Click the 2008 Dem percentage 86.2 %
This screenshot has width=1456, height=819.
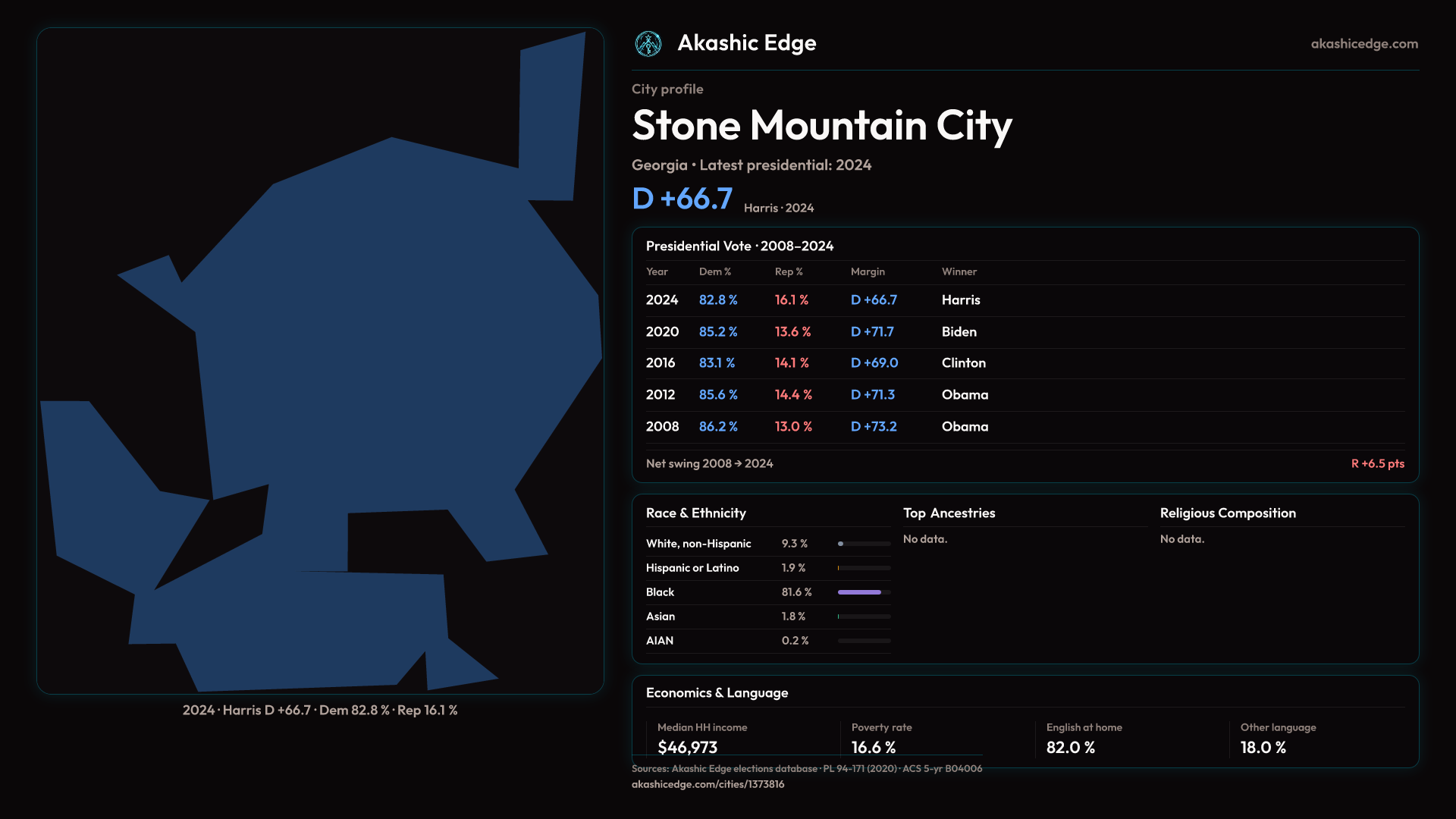coord(717,427)
